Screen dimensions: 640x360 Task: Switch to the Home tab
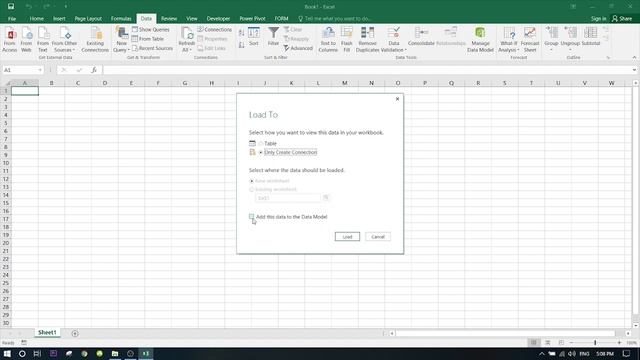pyautogui.click(x=36, y=18)
